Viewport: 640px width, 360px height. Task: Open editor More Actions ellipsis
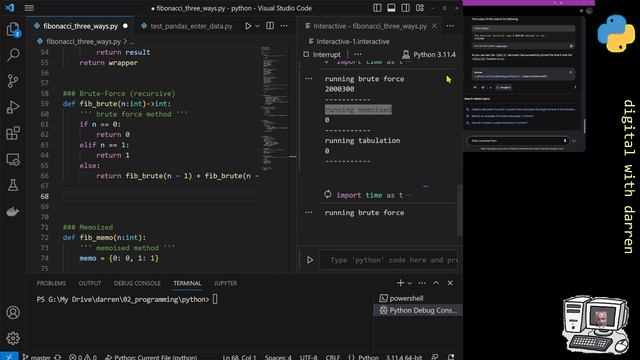point(284,26)
